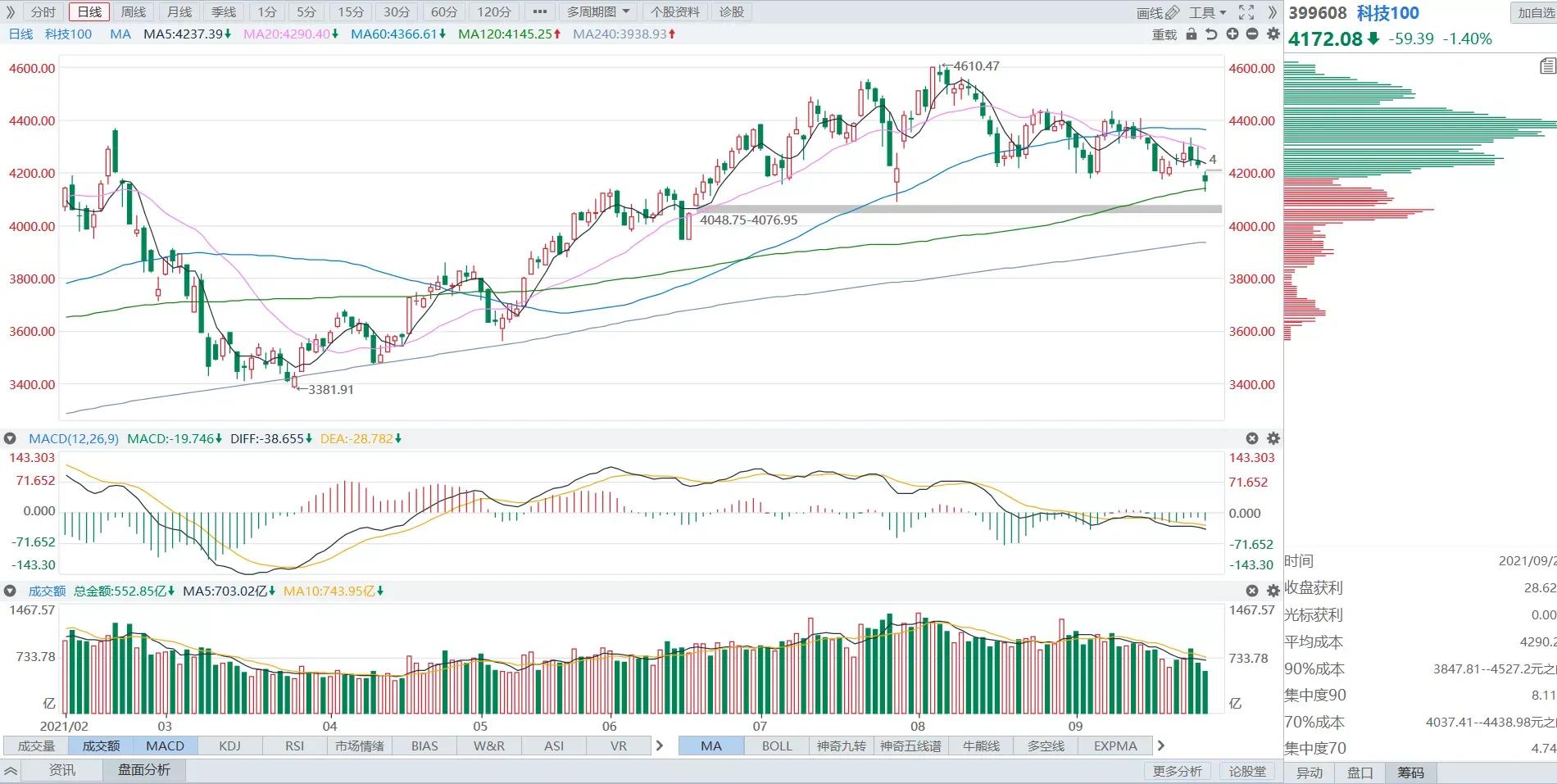This screenshot has width=1557, height=784.
Task: Undo with the curved arrow icon
Action: 1211,34
